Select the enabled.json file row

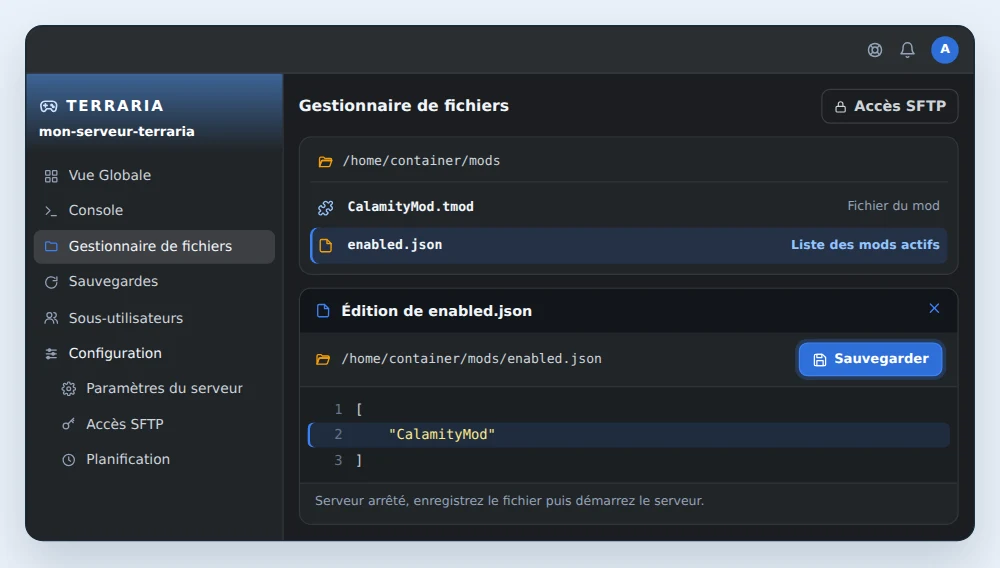click(629, 245)
